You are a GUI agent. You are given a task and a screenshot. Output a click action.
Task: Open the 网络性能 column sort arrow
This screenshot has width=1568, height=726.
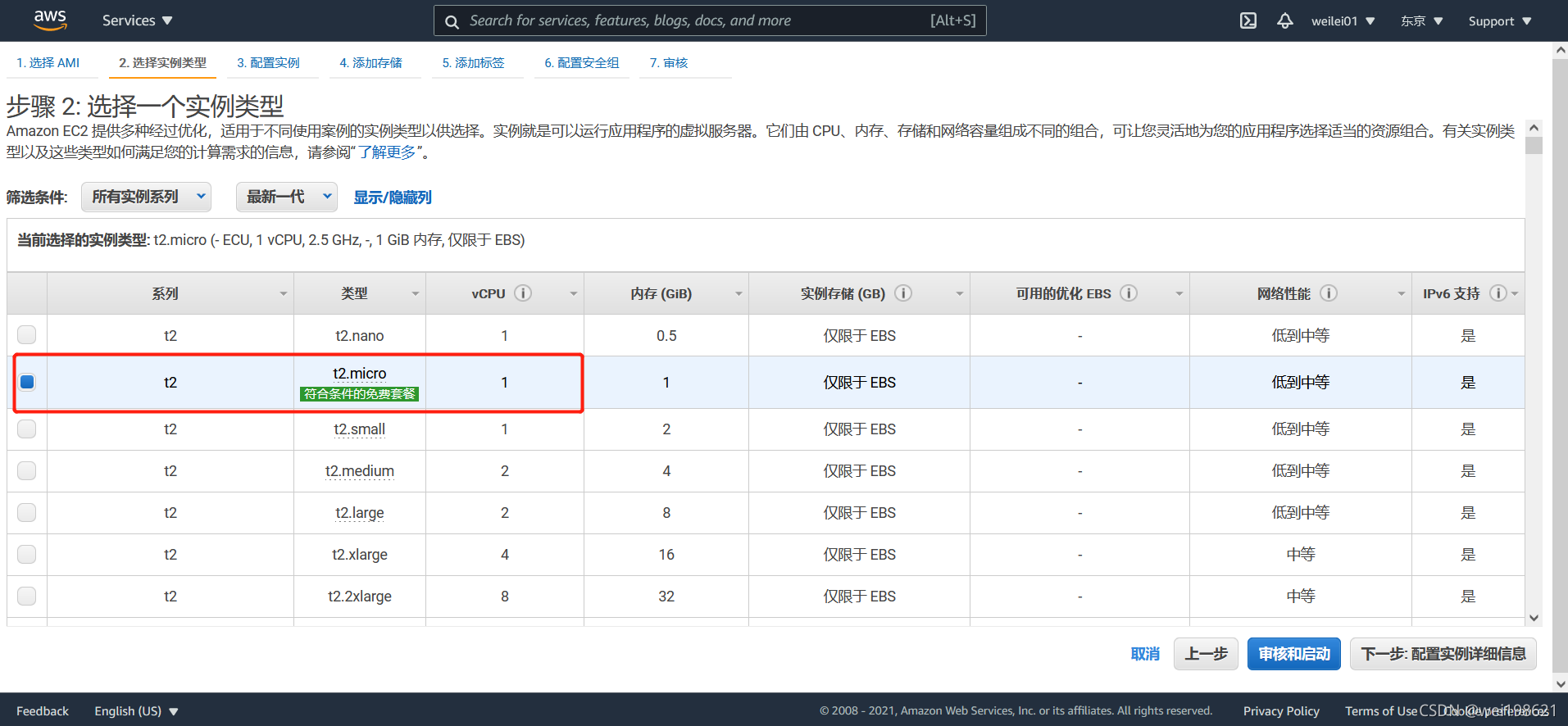coord(1401,294)
